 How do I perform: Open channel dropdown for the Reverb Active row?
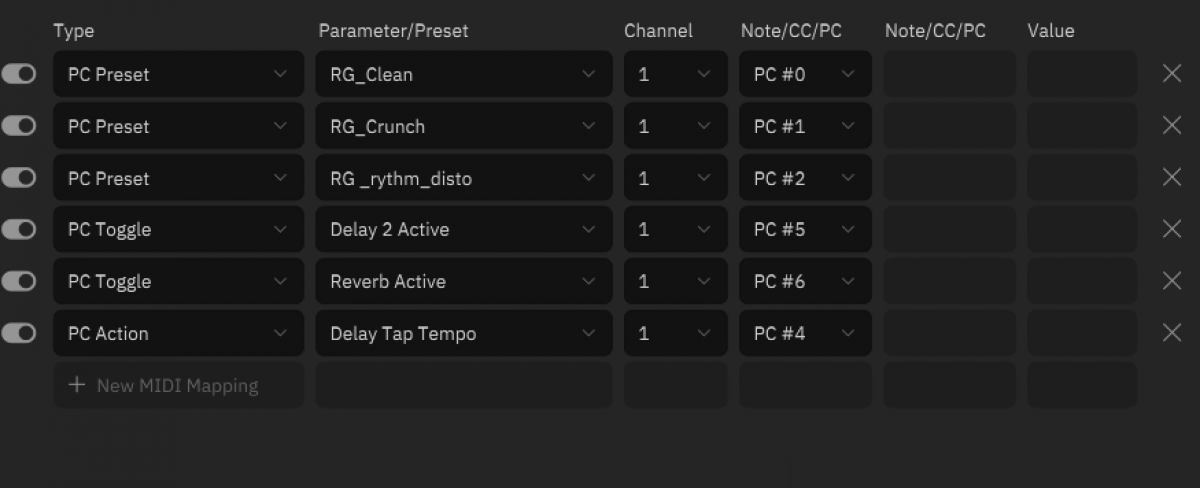tap(674, 281)
